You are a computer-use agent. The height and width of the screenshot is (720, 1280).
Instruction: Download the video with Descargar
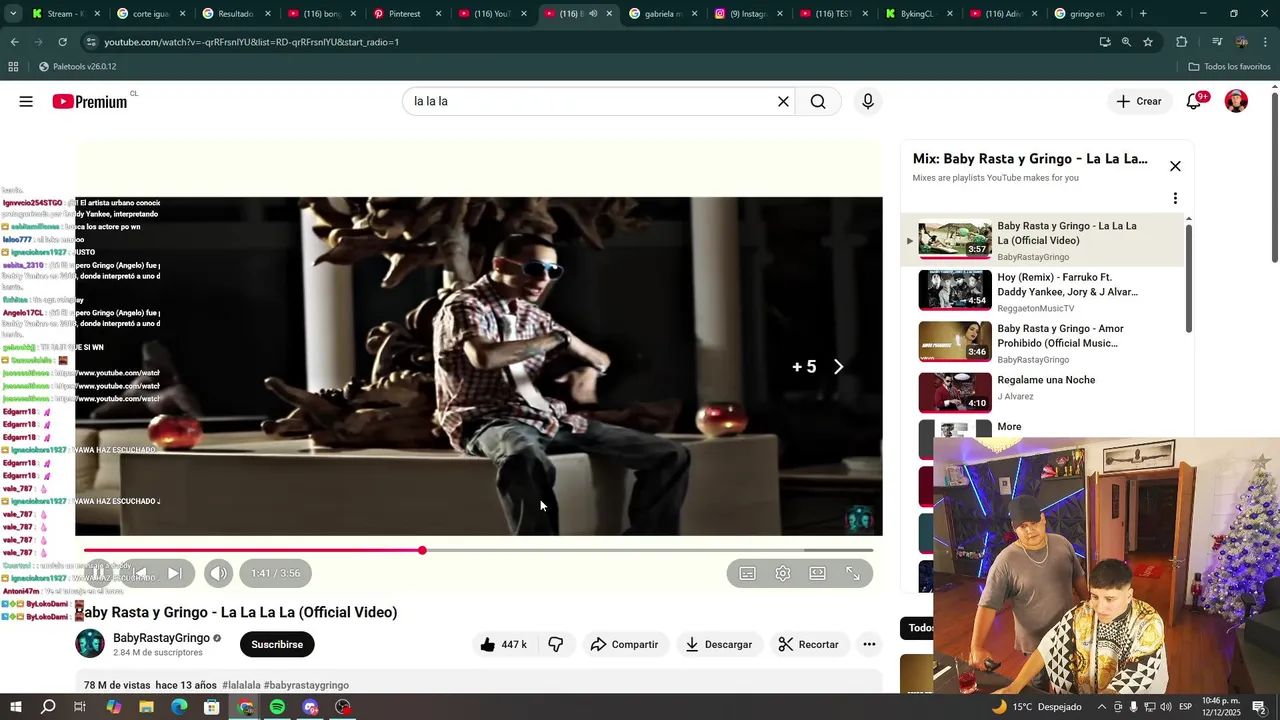pyautogui.click(x=719, y=644)
